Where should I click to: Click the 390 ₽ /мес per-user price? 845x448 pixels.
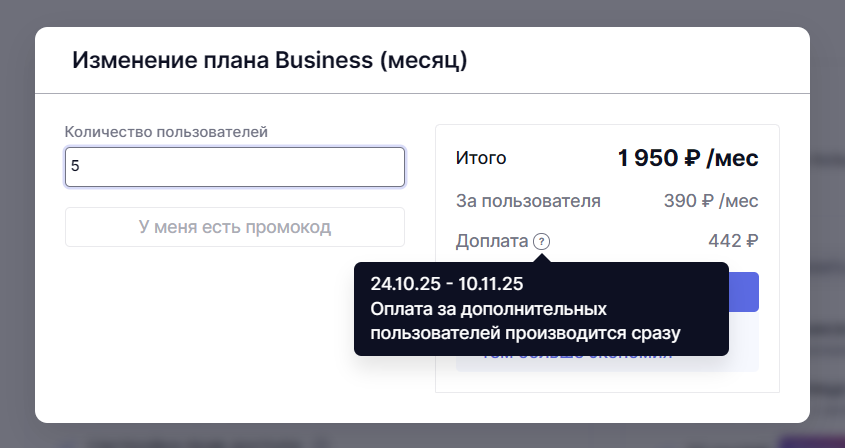(x=710, y=201)
